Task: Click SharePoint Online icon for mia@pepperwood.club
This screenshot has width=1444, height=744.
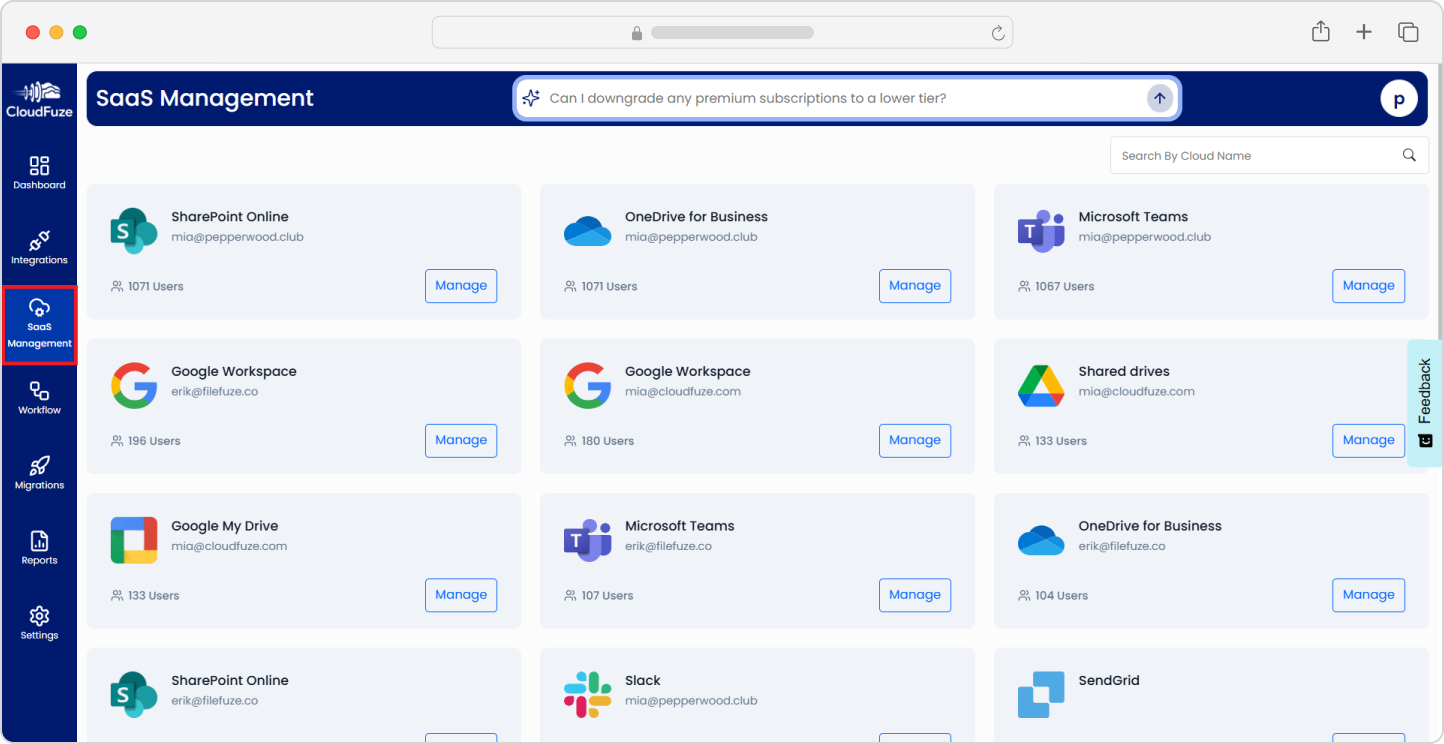Action: 134,231
